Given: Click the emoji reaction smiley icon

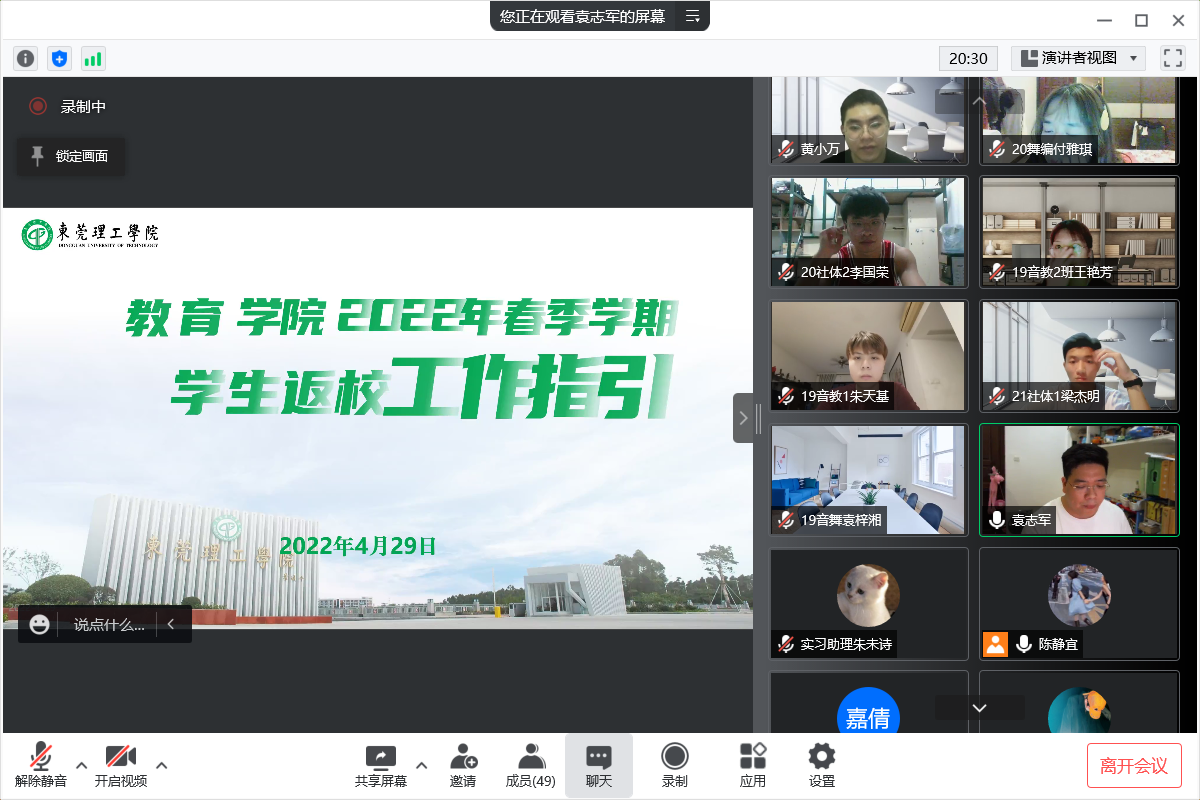Looking at the screenshot, I should point(40,624).
